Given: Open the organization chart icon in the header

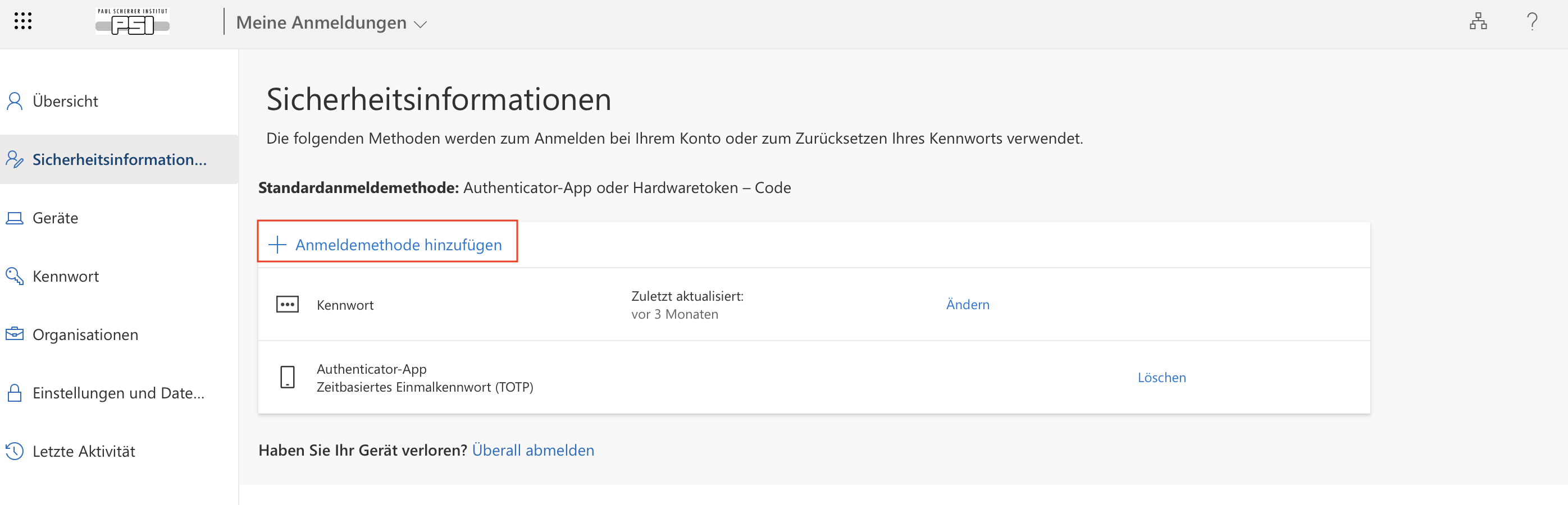Looking at the screenshot, I should coord(1478,21).
